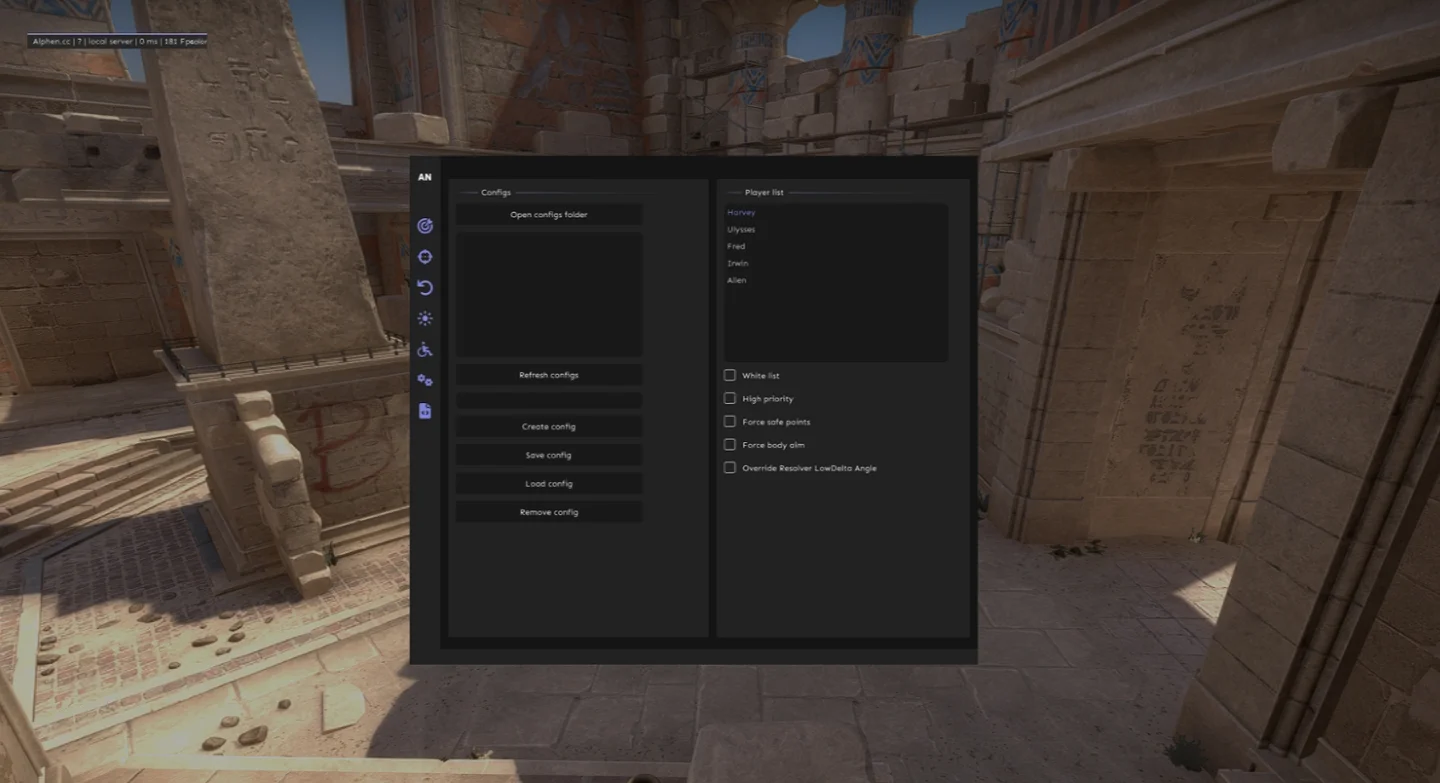Enable Override Resolver LowDelta Angle checkbox
This screenshot has width=1440, height=783.
(x=730, y=467)
